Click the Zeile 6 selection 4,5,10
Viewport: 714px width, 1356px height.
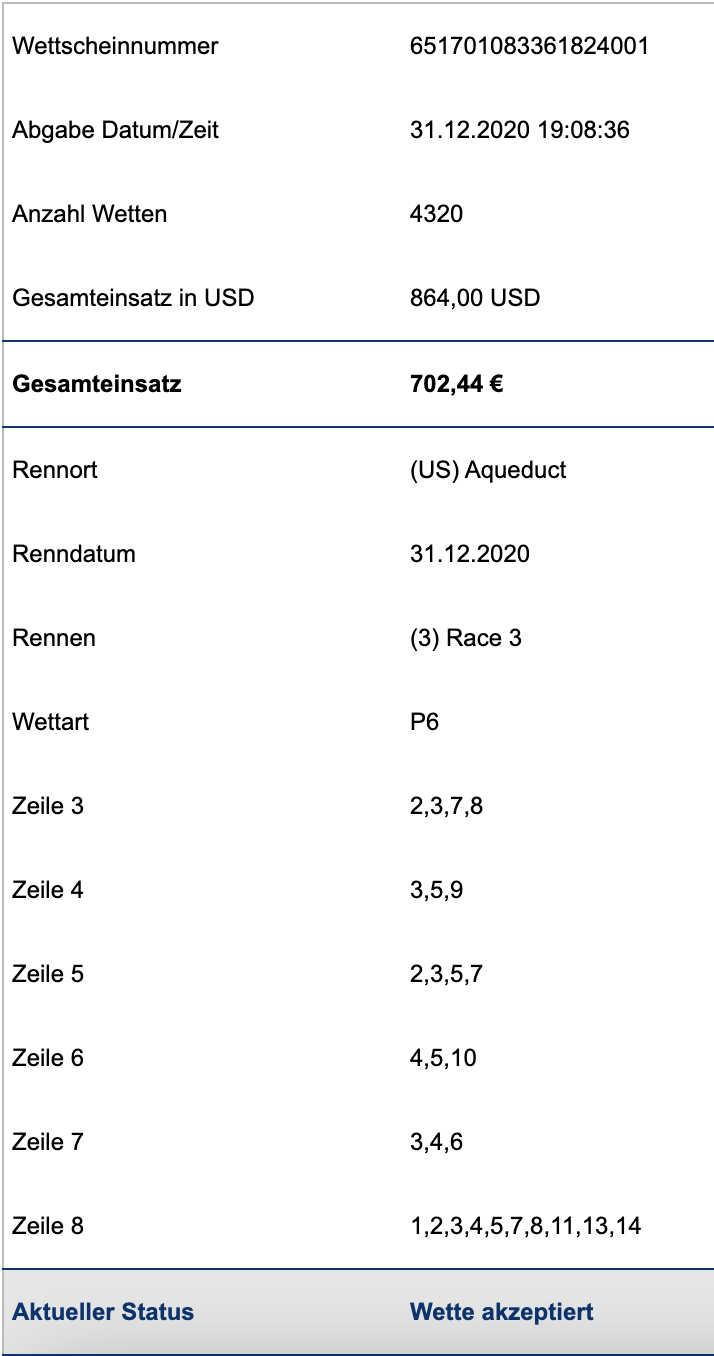pyautogui.click(x=443, y=1057)
